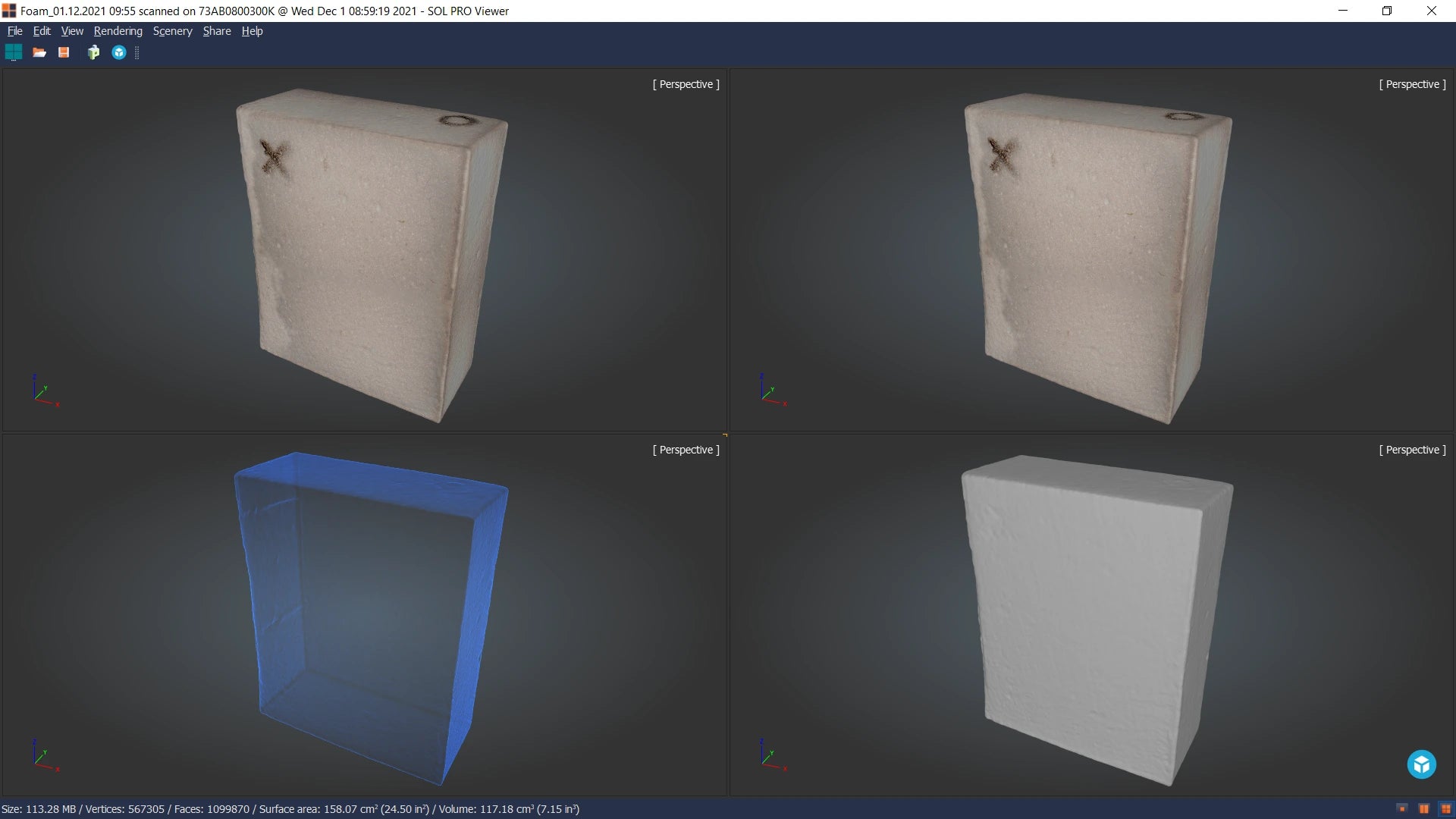This screenshot has width=1456, height=819.
Task: Click the floating Sketchfab button in bottom-right viewport
Action: pyautogui.click(x=1421, y=764)
